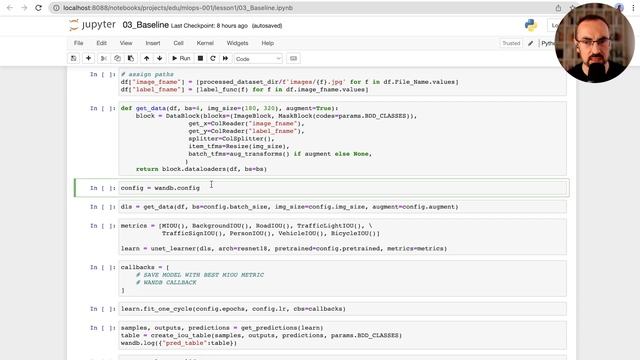Move the selected cell up
The image size is (640, 360).
(147, 59)
